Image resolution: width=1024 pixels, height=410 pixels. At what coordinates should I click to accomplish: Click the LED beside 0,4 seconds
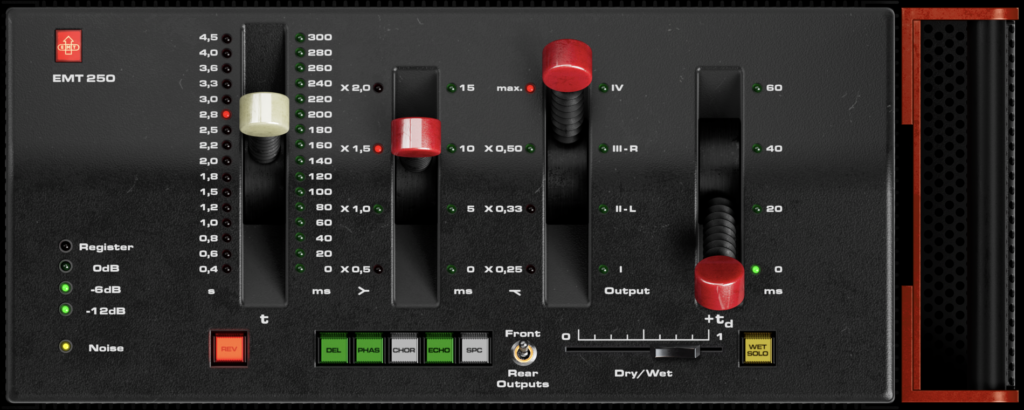pyautogui.click(x=226, y=268)
